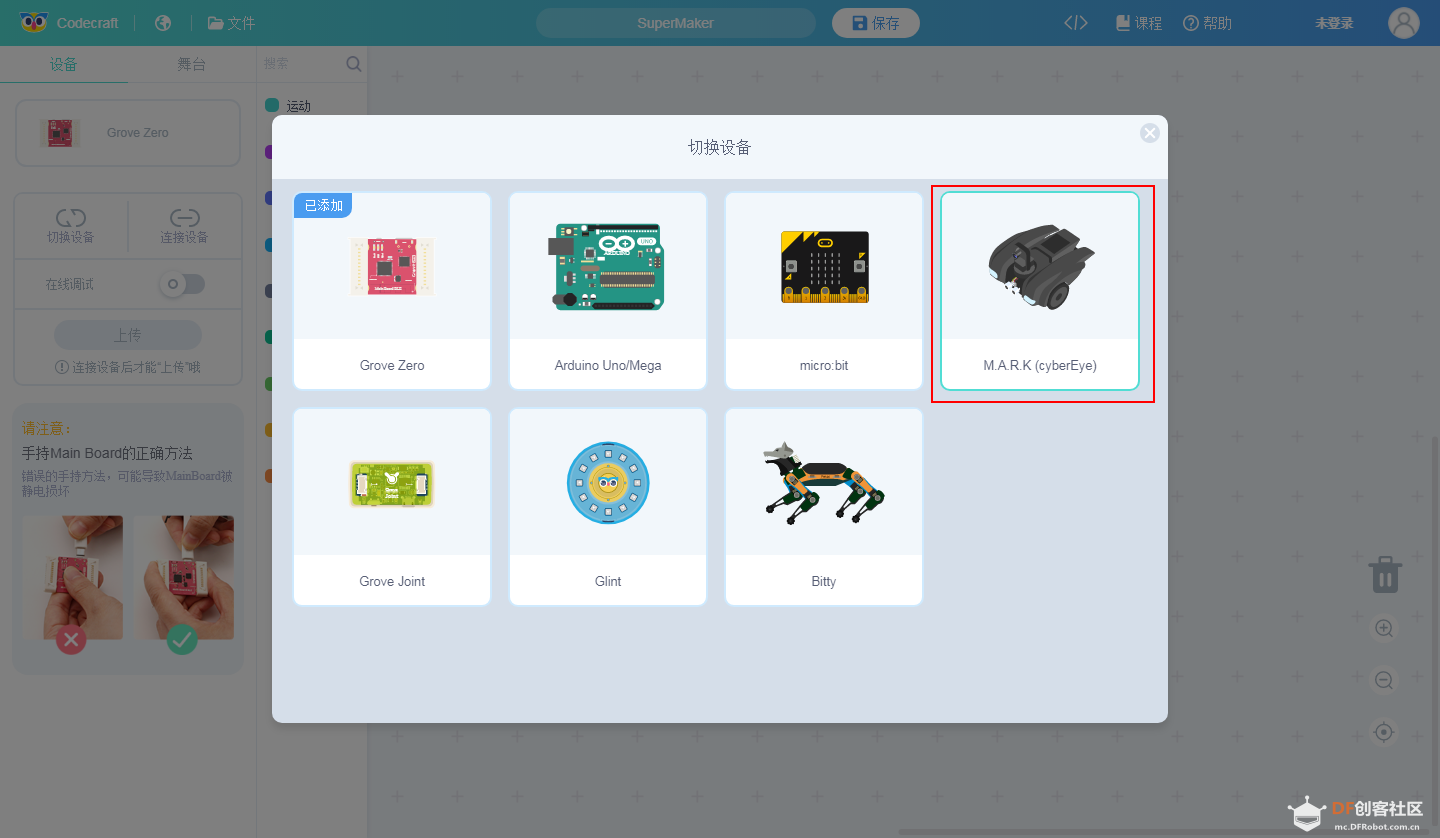Click the zoom in icon
1440x838 pixels.
(1384, 628)
